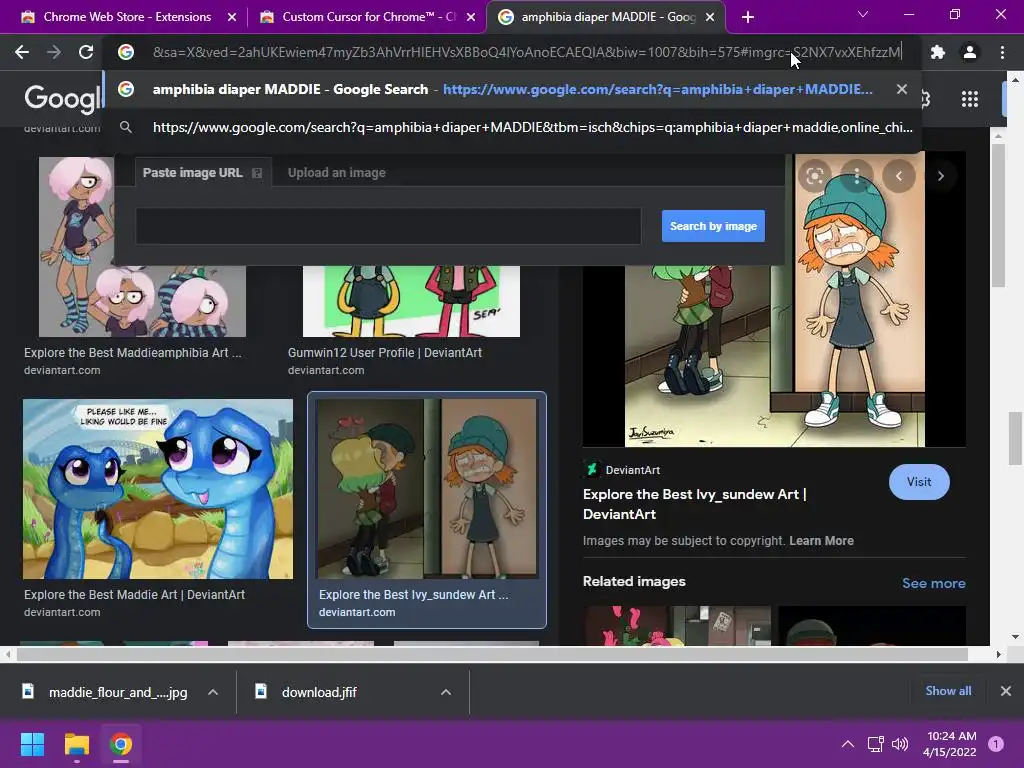Reload the current page

coord(86,52)
